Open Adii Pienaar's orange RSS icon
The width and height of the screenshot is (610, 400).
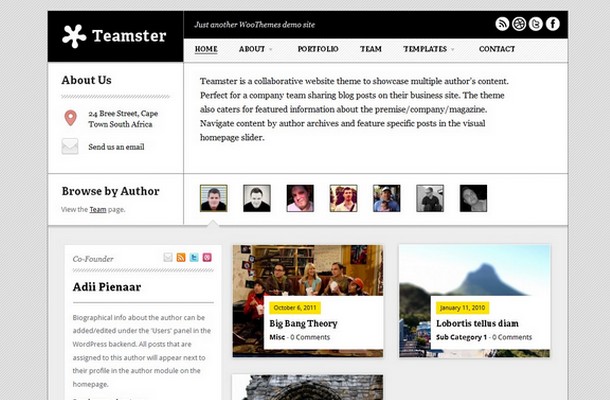pos(181,257)
